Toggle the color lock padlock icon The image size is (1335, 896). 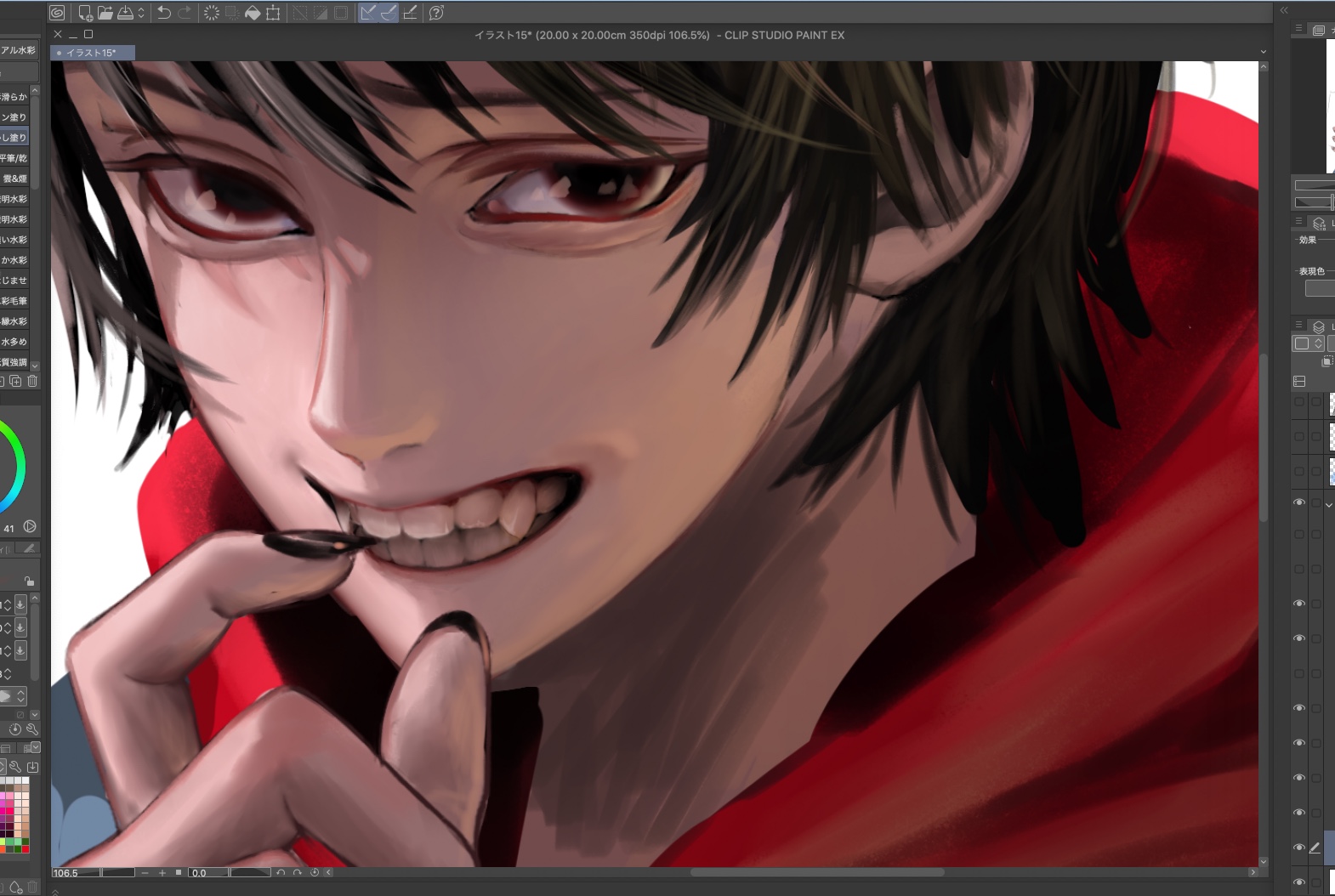pos(29,581)
